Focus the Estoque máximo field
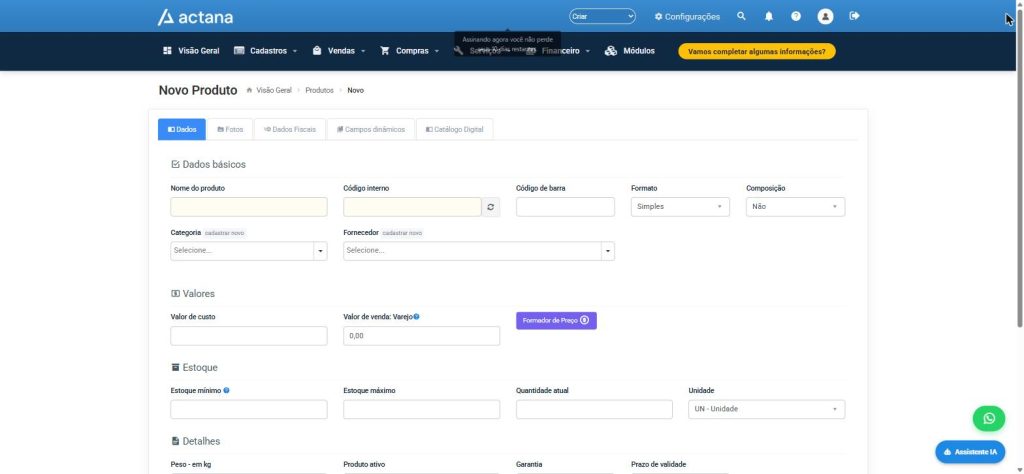The height and width of the screenshot is (474, 1024). click(421, 409)
